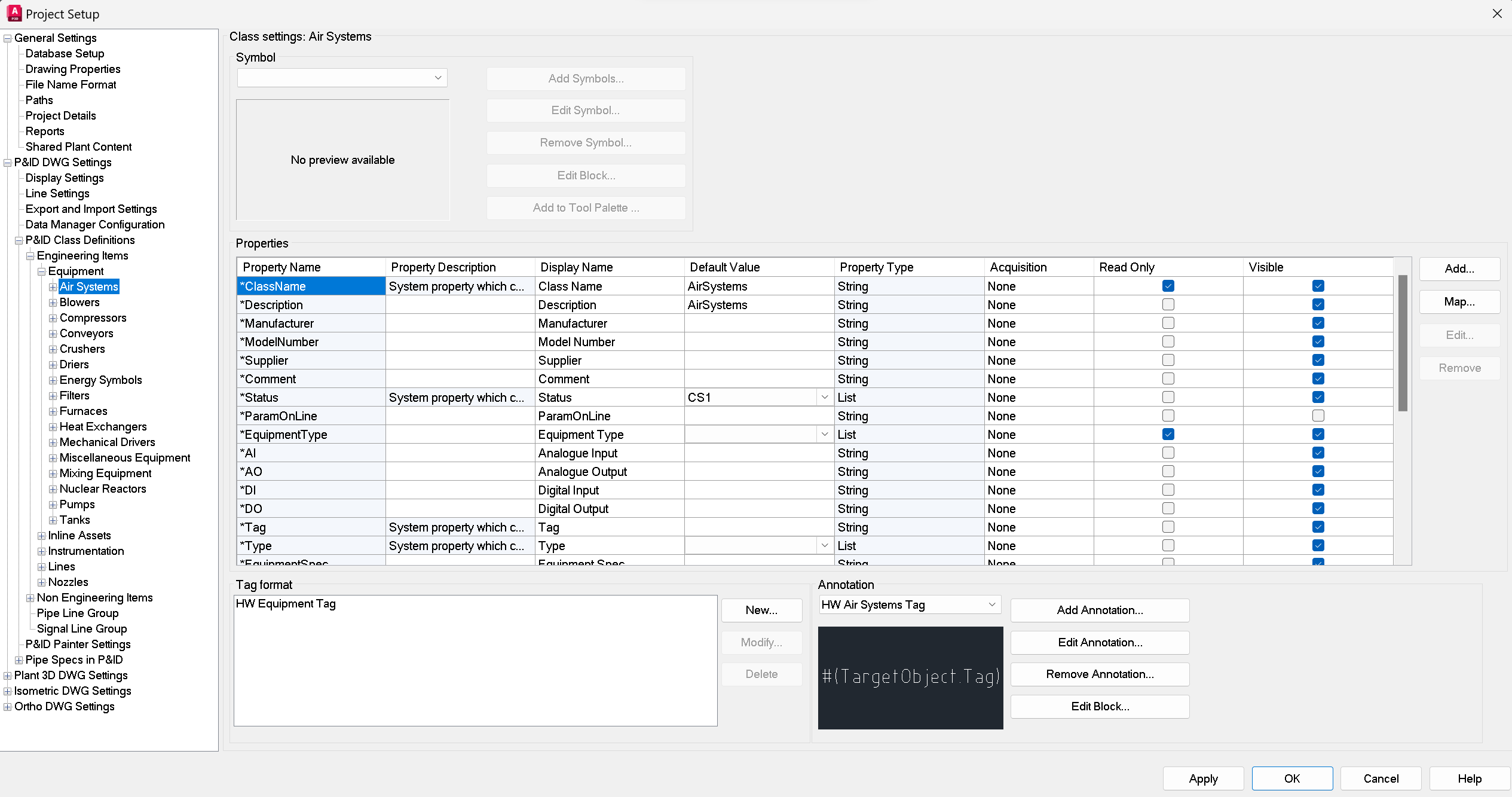Expand the Pumps equipment category
1512x797 pixels.
[53, 504]
